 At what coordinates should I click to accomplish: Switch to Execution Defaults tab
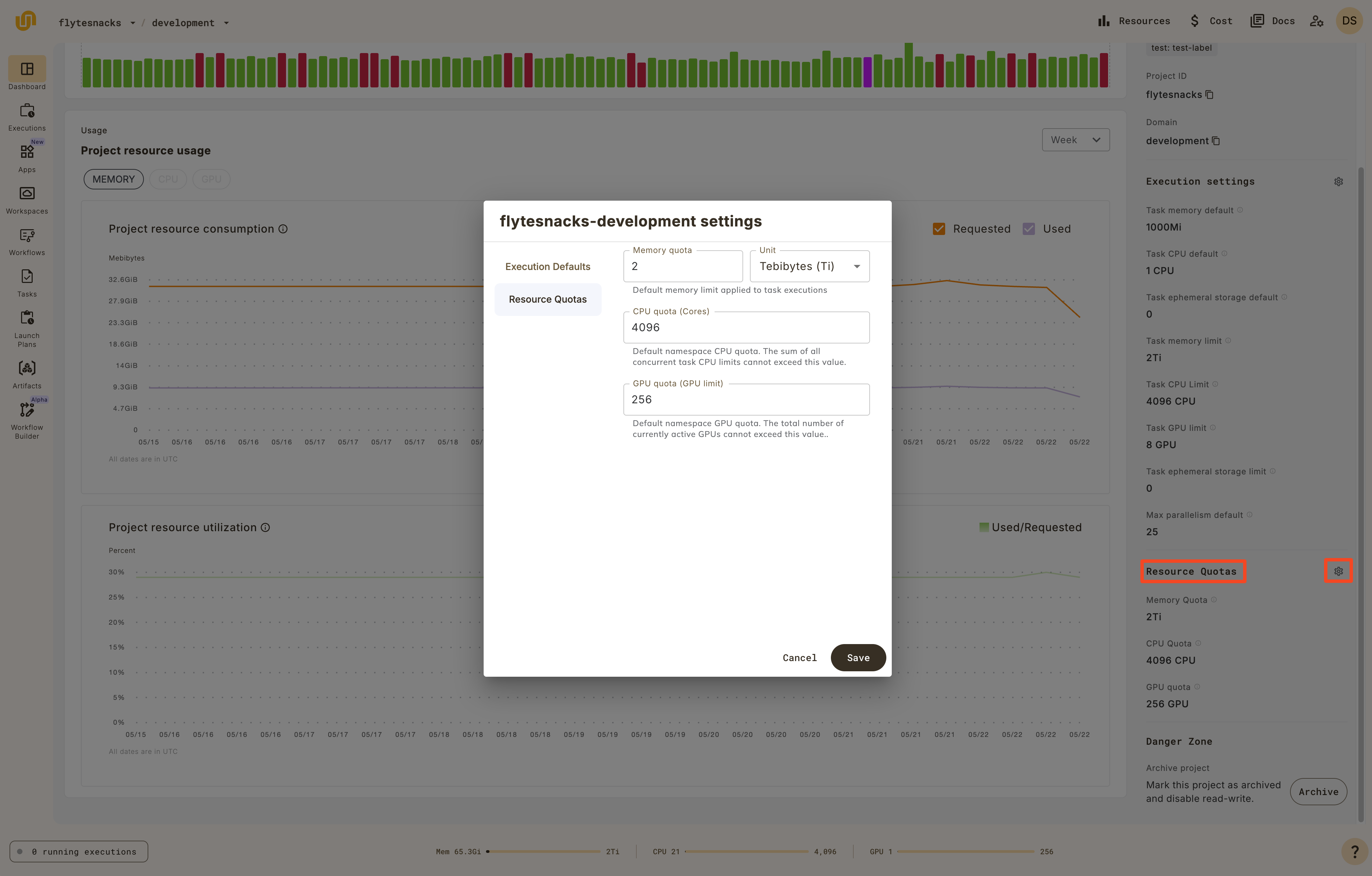coord(548,267)
